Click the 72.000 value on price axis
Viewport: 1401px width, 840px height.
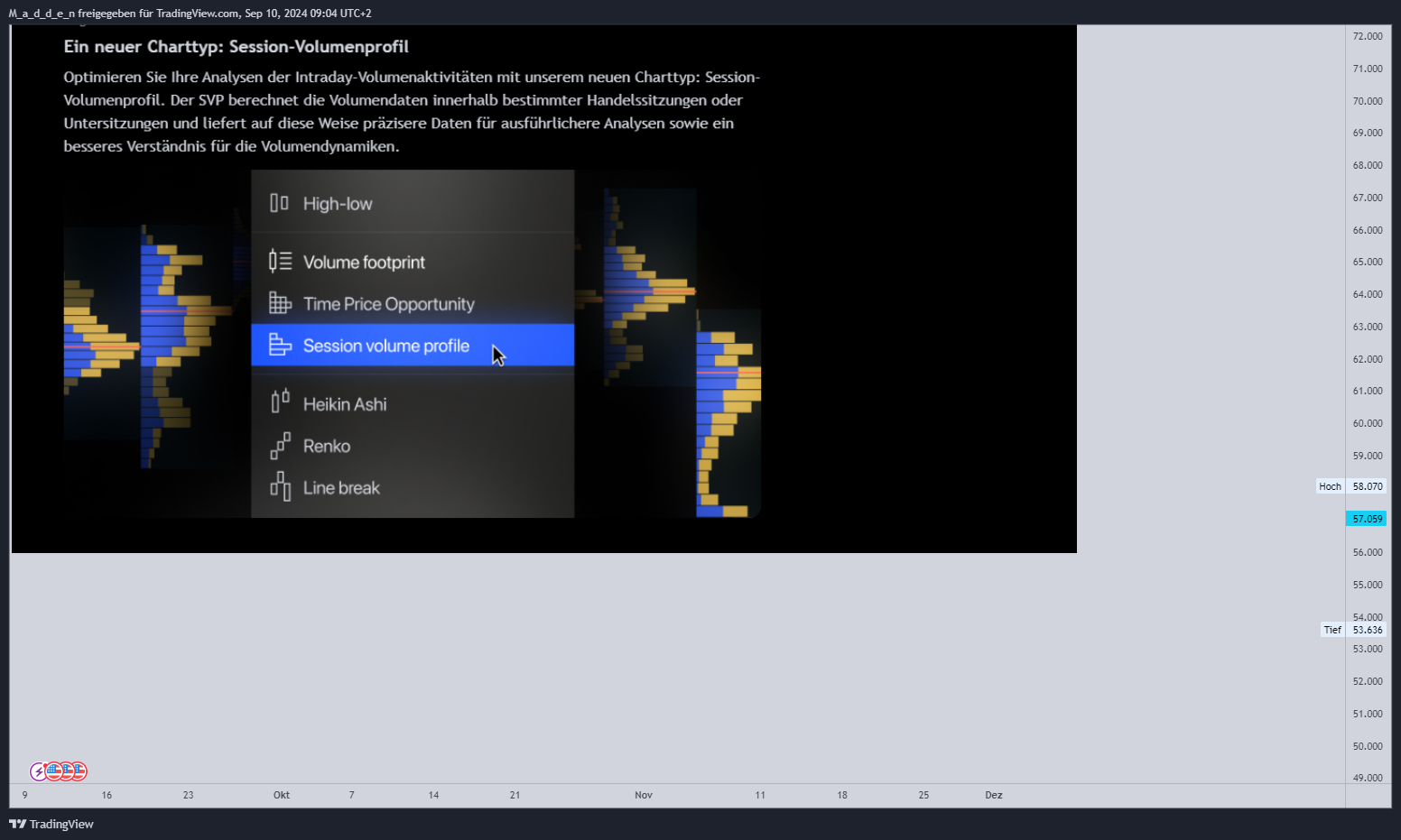click(1368, 36)
